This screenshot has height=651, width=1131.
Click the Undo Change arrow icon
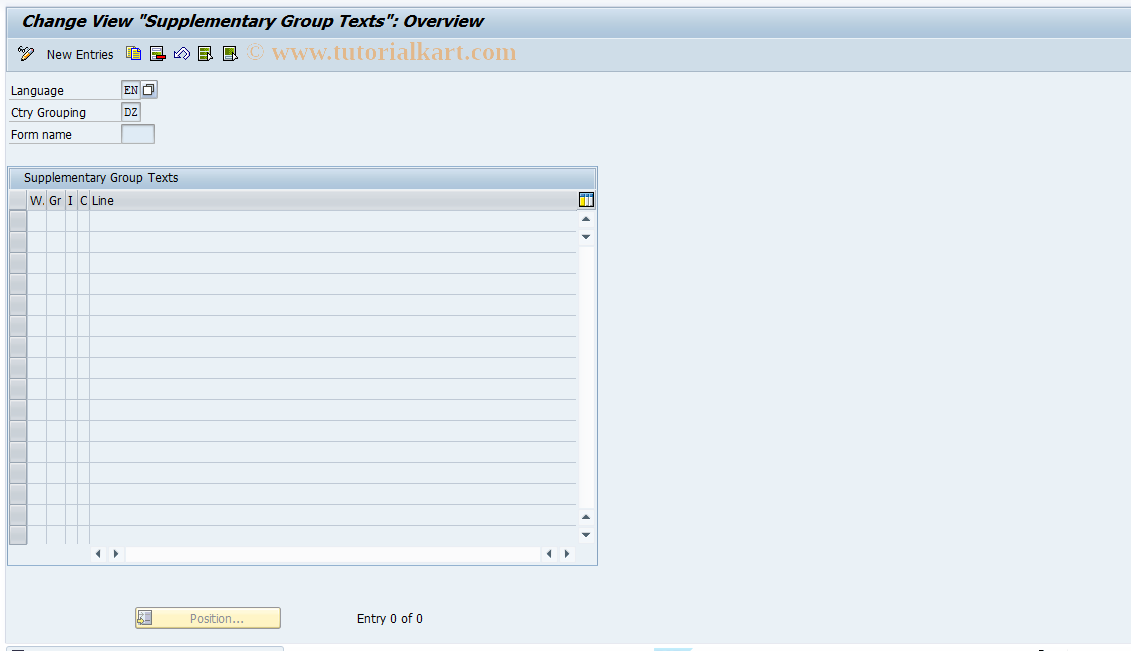click(x=182, y=54)
